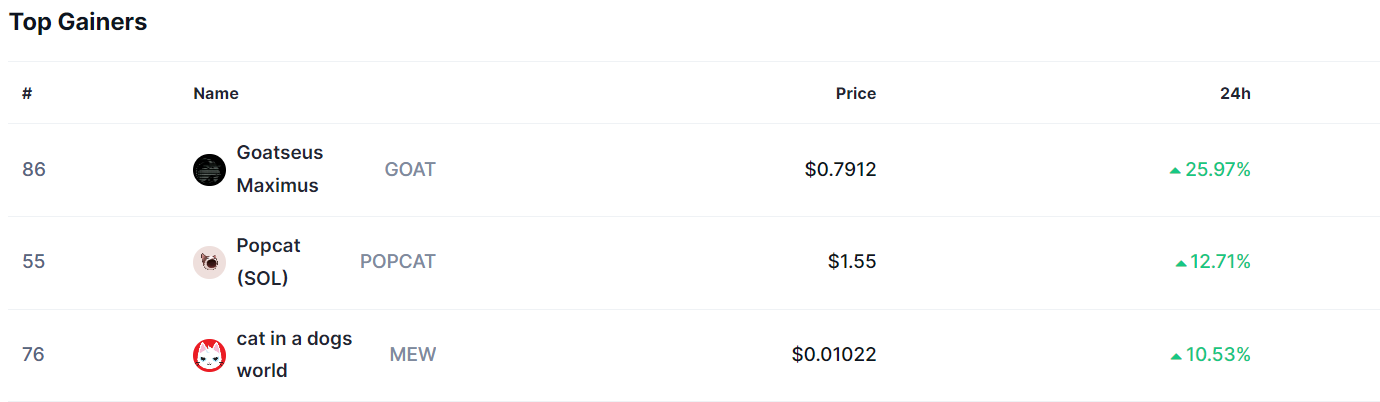Click the $1.55 price value

coord(852,262)
